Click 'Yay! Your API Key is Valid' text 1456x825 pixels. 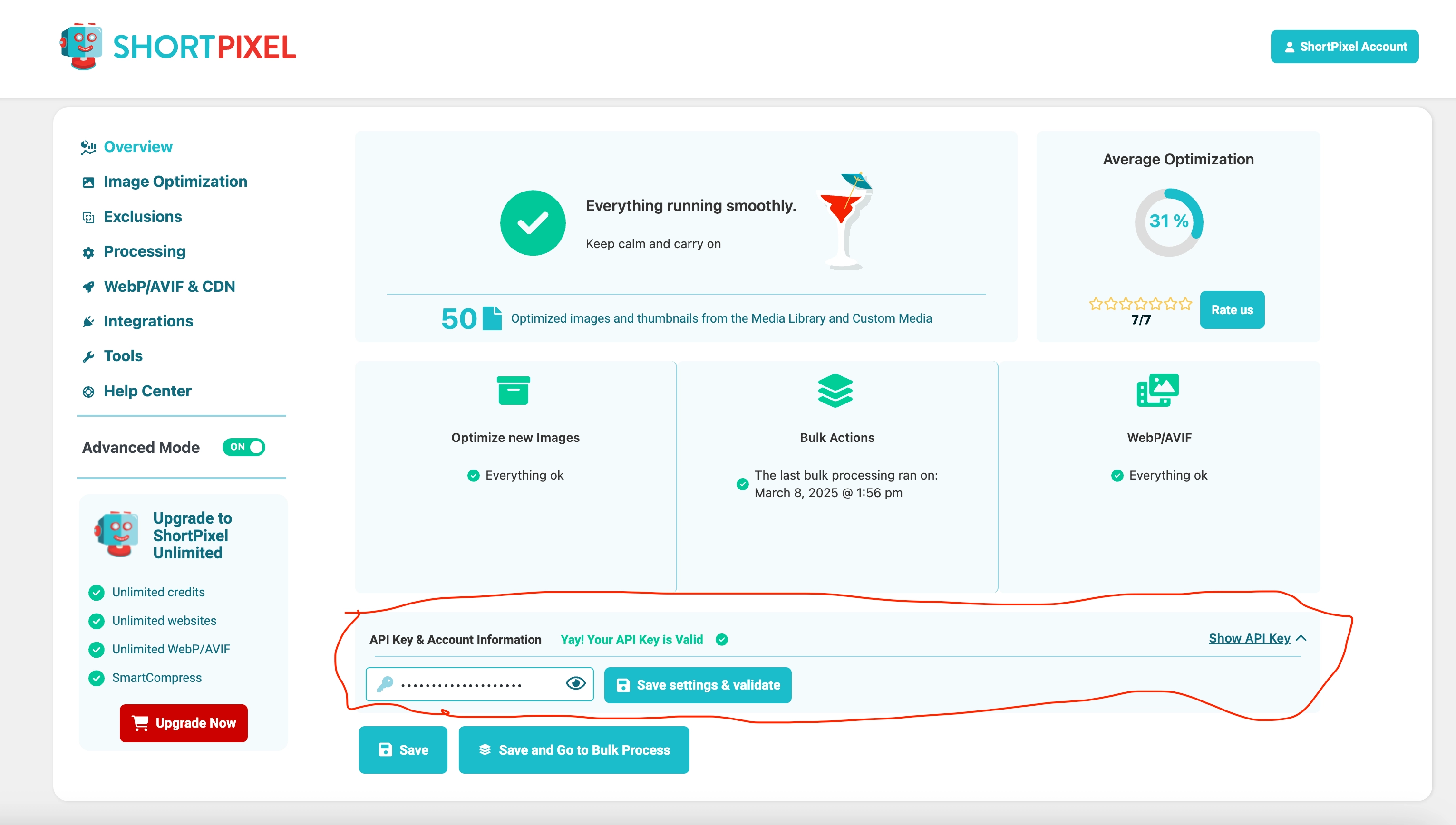pos(631,640)
